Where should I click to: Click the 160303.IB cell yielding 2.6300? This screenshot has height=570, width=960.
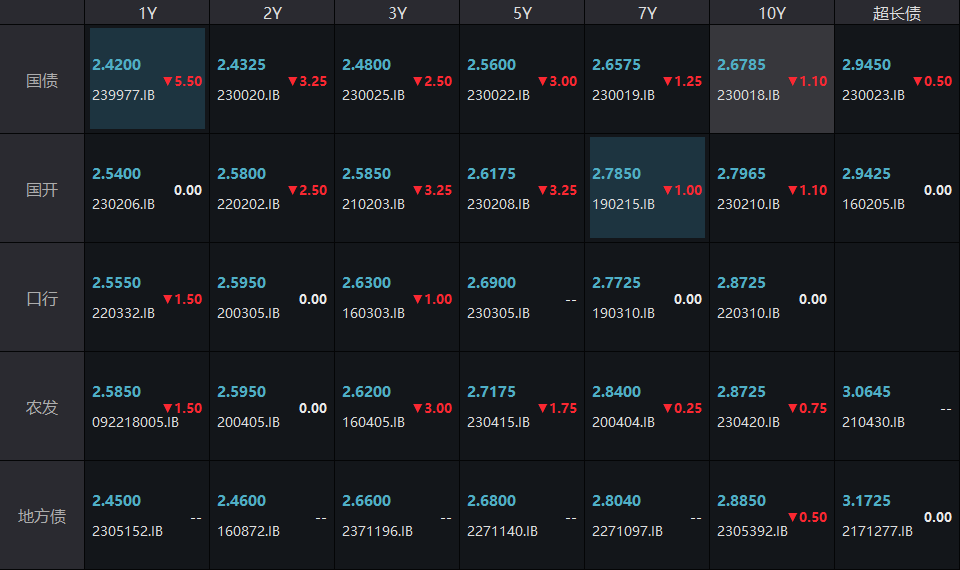[x=397, y=298]
